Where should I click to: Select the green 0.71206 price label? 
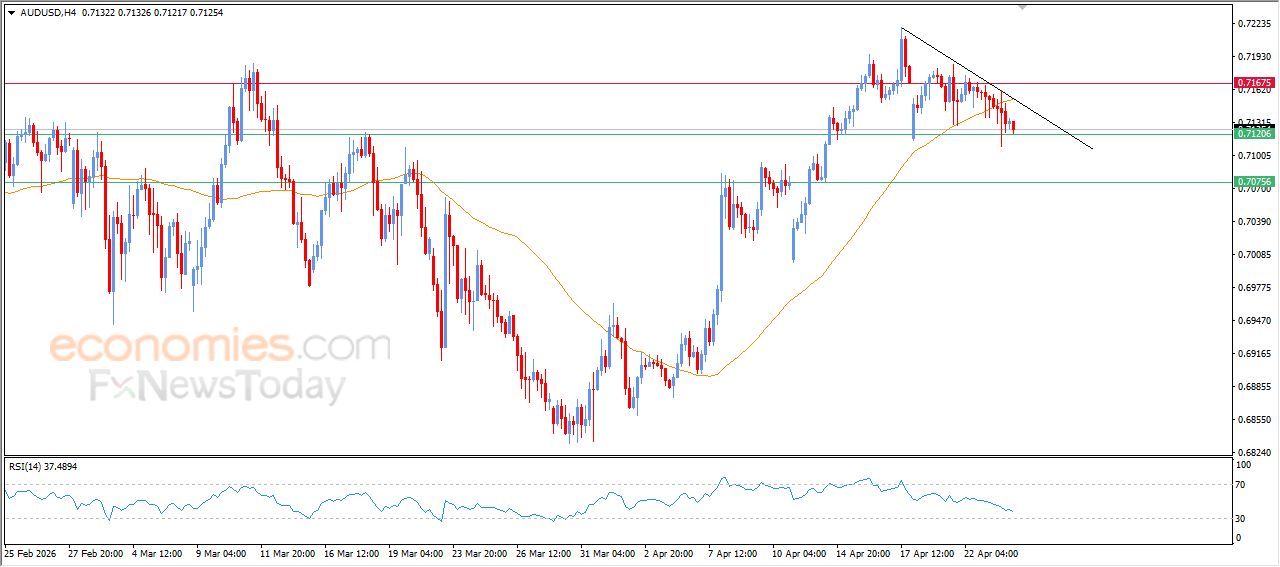pyautogui.click(x=1253, y=133)
